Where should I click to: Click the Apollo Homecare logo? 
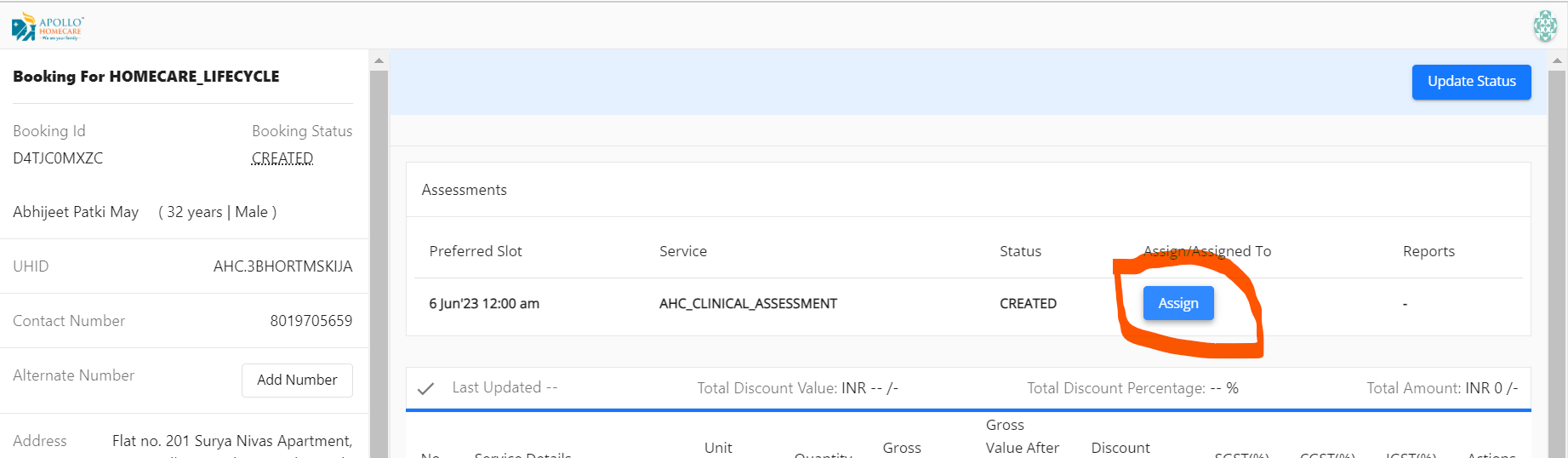[48, 26]
